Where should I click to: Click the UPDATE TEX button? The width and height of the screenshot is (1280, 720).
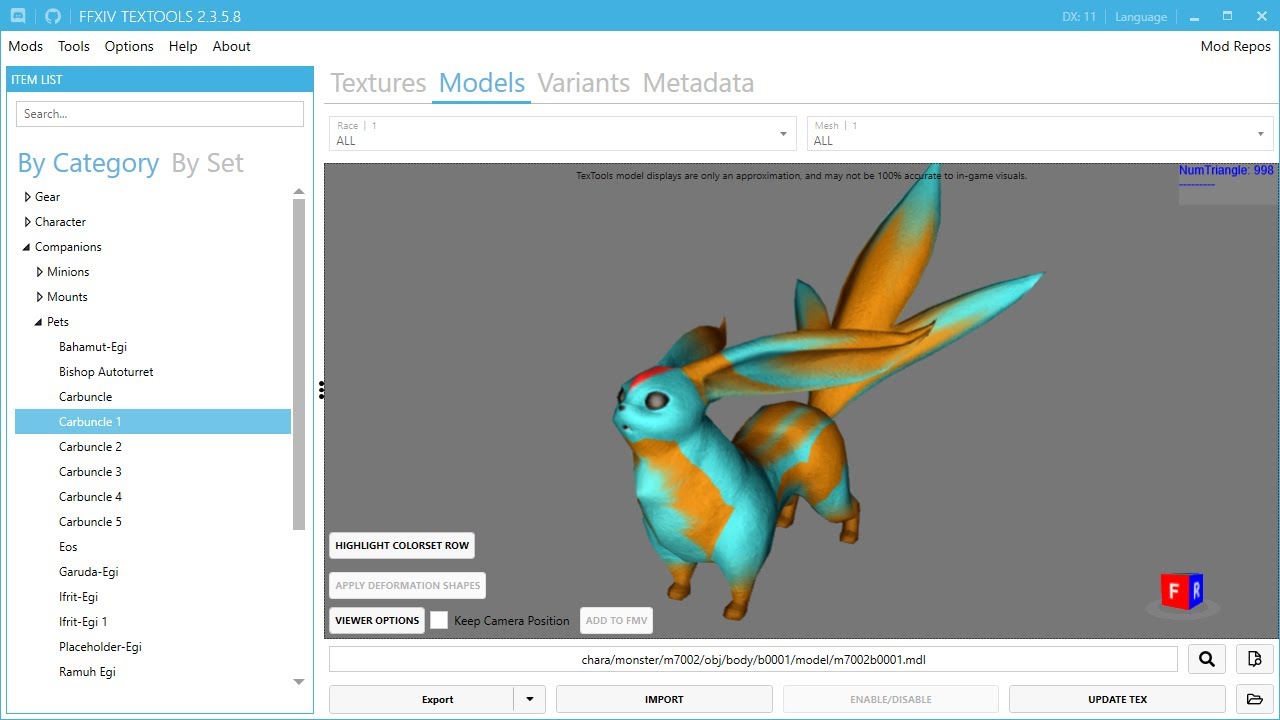1117,699
